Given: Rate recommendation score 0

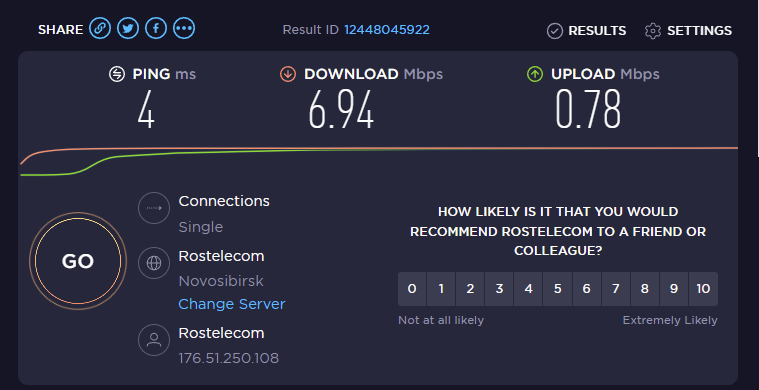Looking at the screenshot, I should 412,289.
